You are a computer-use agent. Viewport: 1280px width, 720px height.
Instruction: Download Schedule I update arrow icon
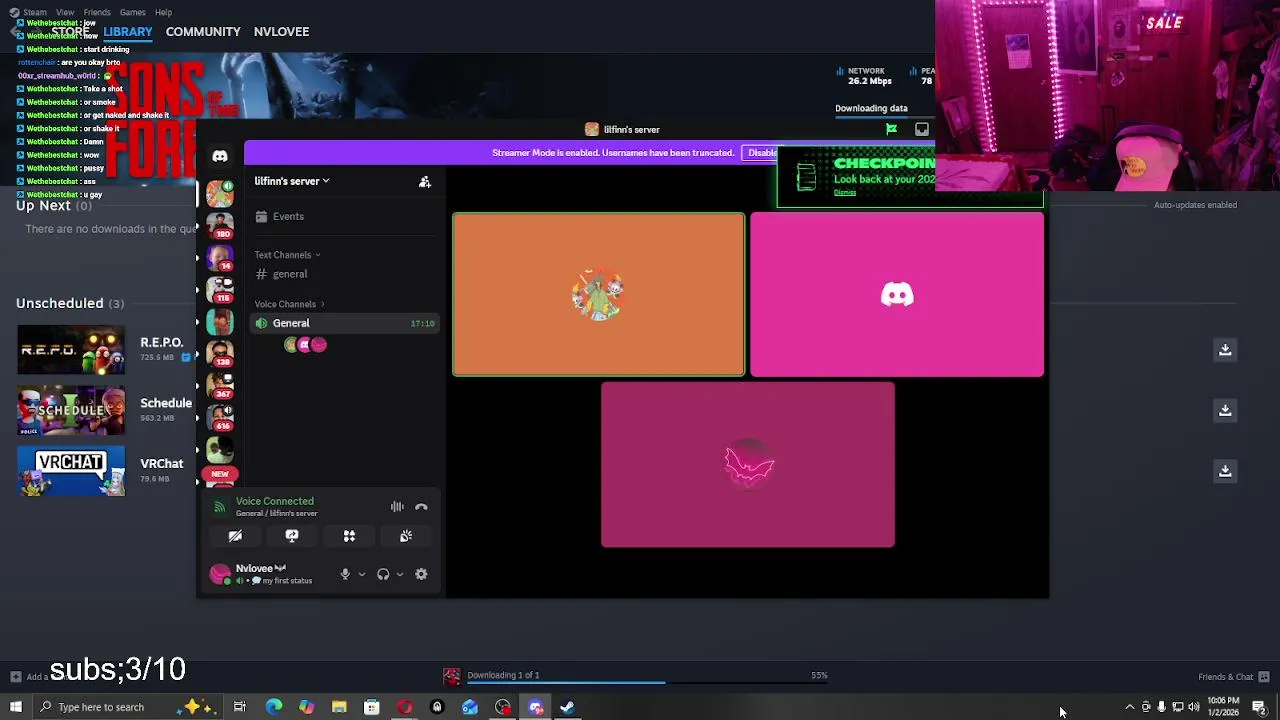[1225, 410]
